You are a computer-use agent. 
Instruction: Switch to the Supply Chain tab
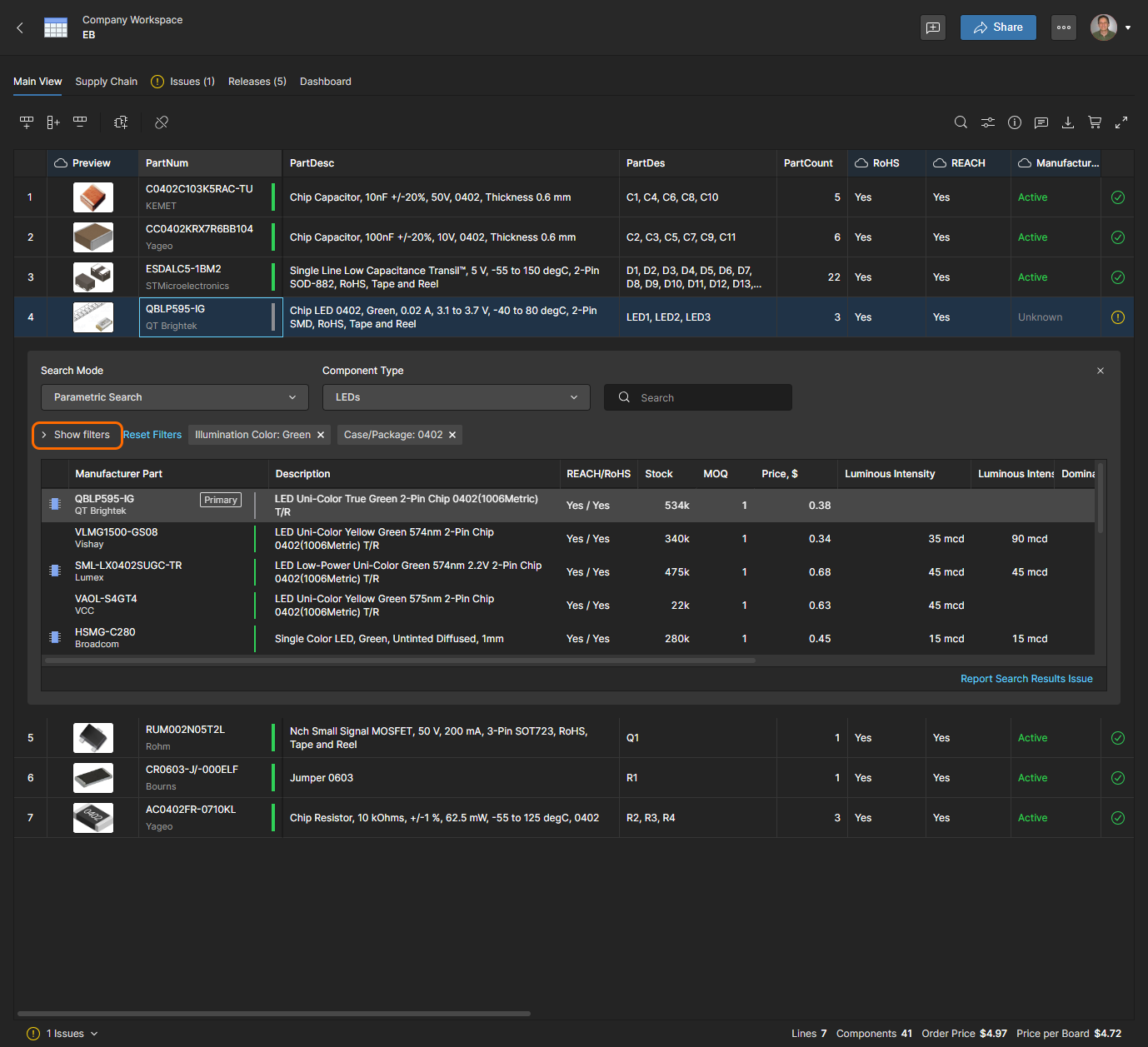tap(106, 82)
